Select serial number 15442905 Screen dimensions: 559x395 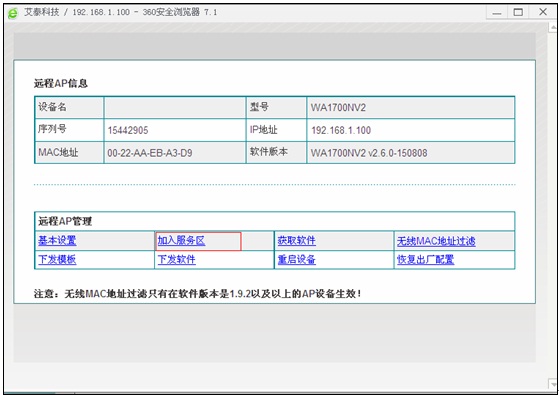coord(128,130)
